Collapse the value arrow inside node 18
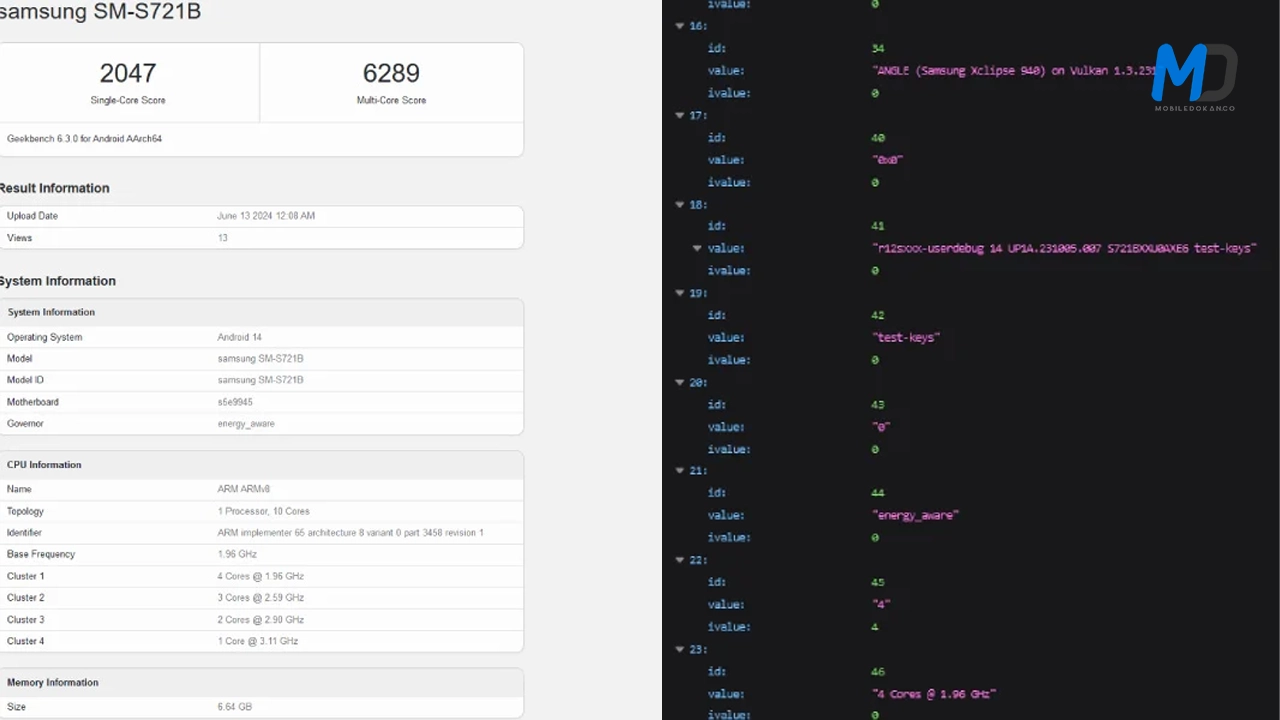 coord(698,248)
